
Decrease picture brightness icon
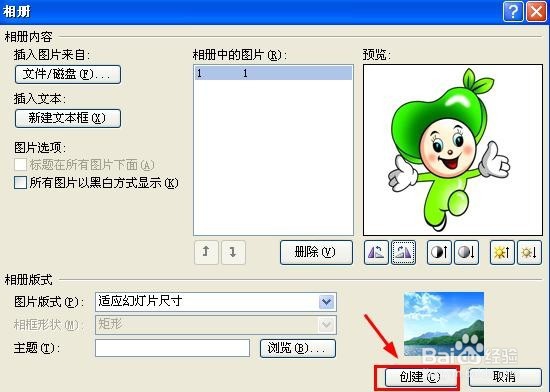click(x=529, y=252)
